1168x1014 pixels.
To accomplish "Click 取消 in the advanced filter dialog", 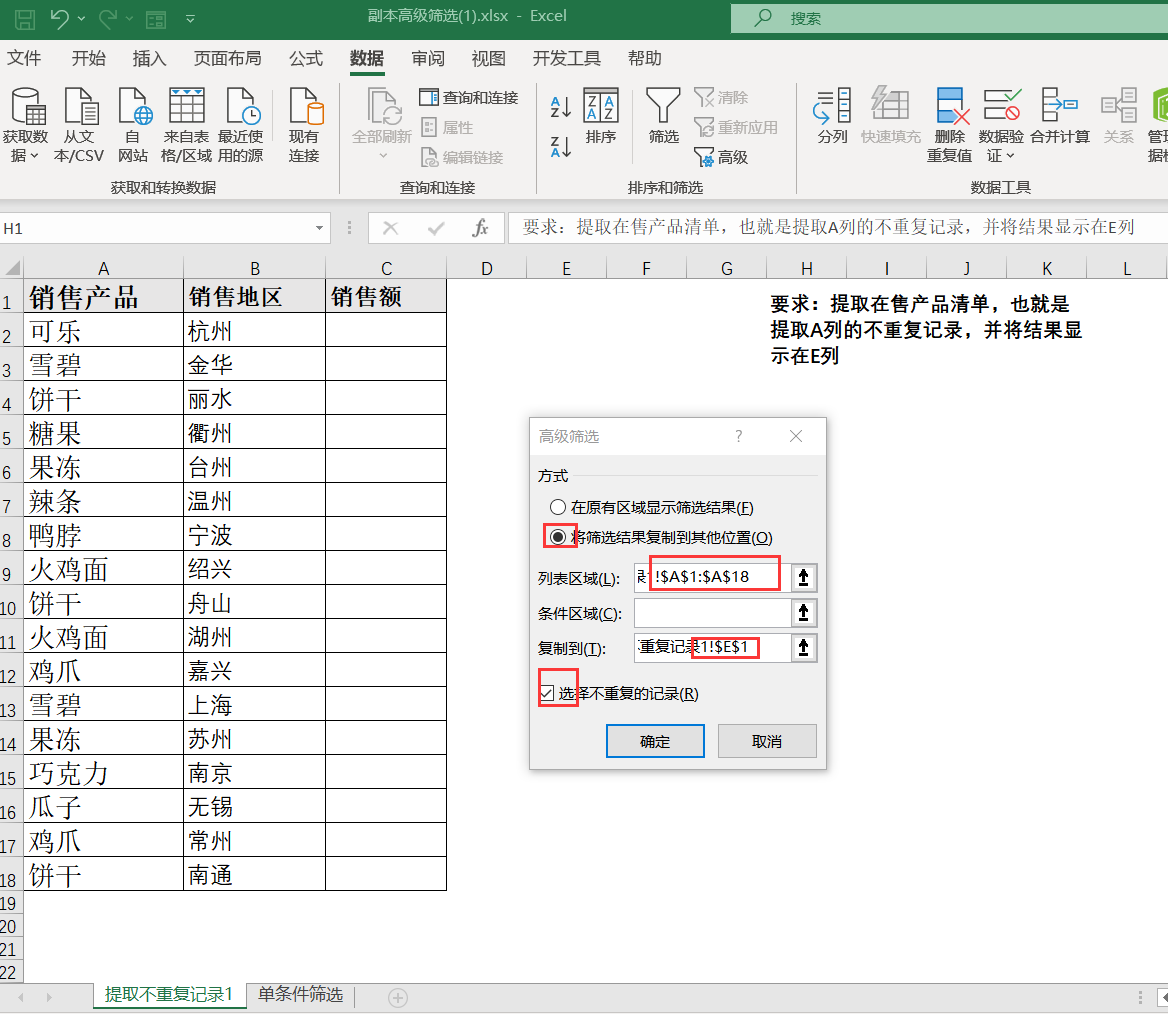I will tap(767, 741).
